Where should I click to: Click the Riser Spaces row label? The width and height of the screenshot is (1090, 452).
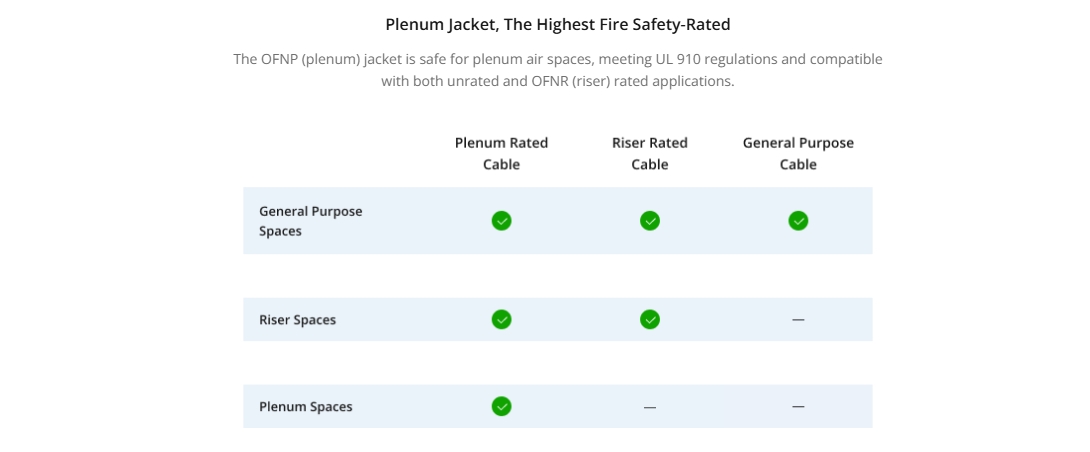click(x=298, y=320)
